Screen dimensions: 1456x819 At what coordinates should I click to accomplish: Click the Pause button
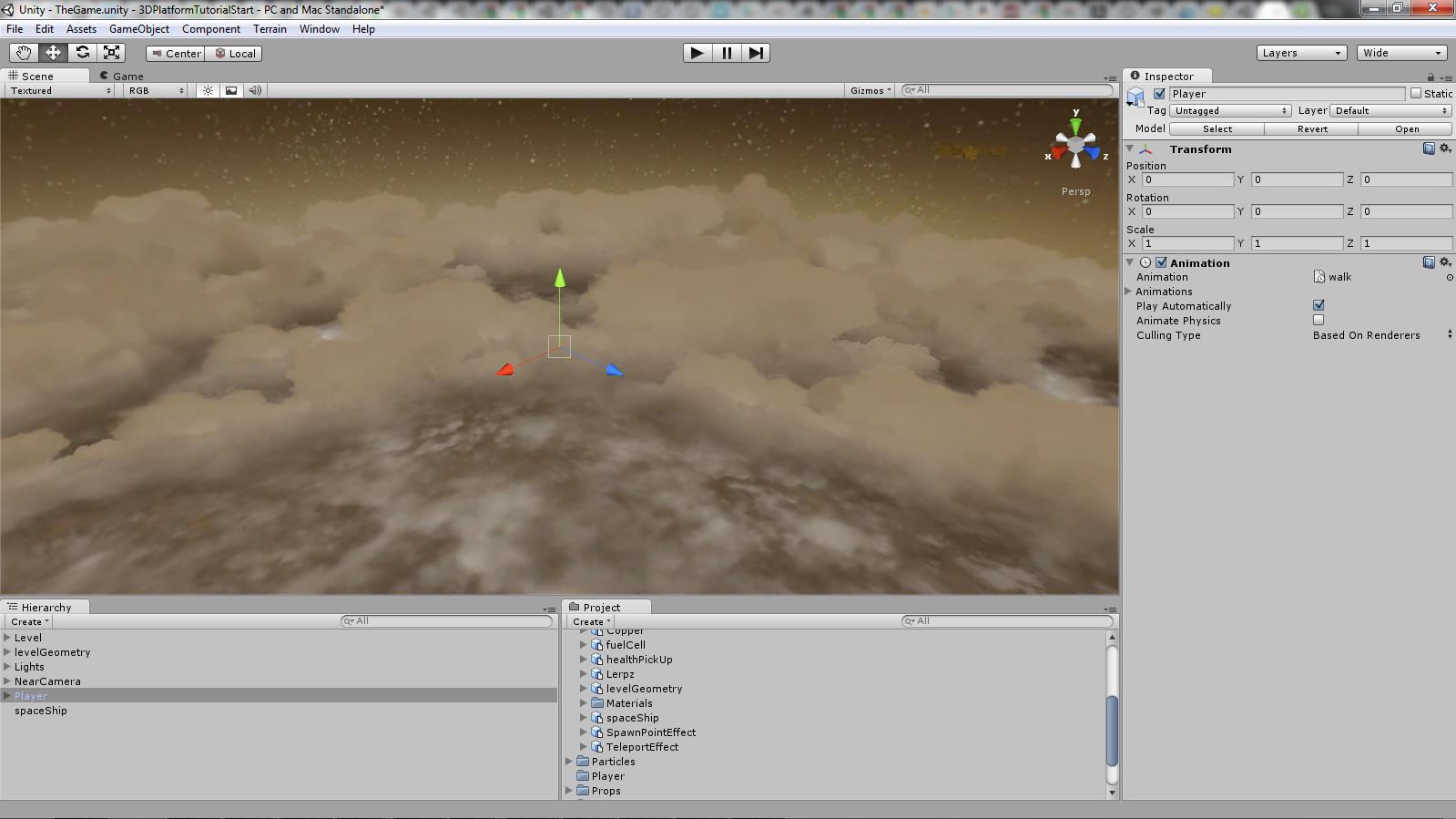coord(727,53)
